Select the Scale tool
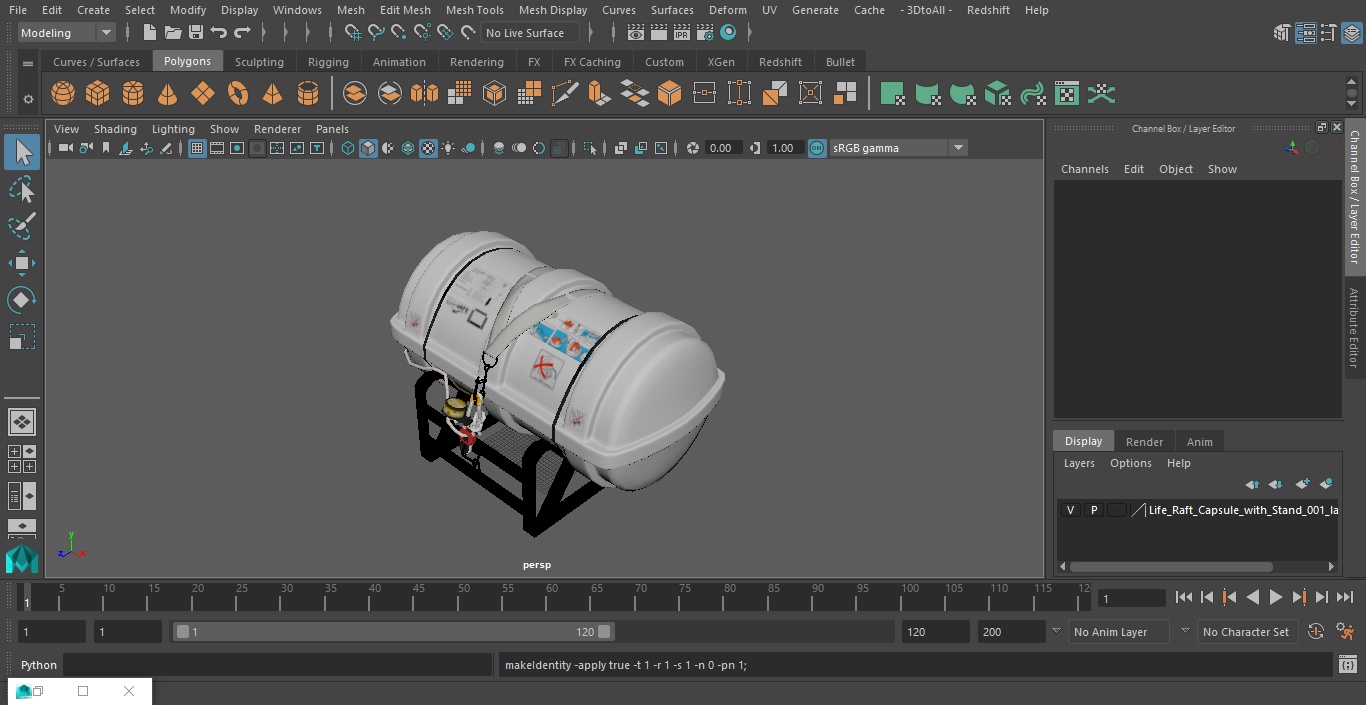 [x=22, y=337]
